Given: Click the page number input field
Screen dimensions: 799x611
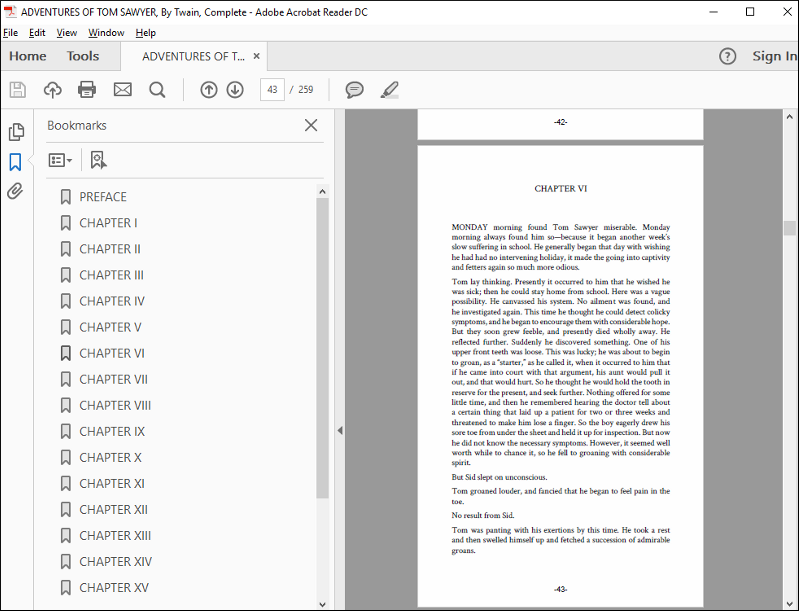Looking at the screenshot, I should click(272, 90).
